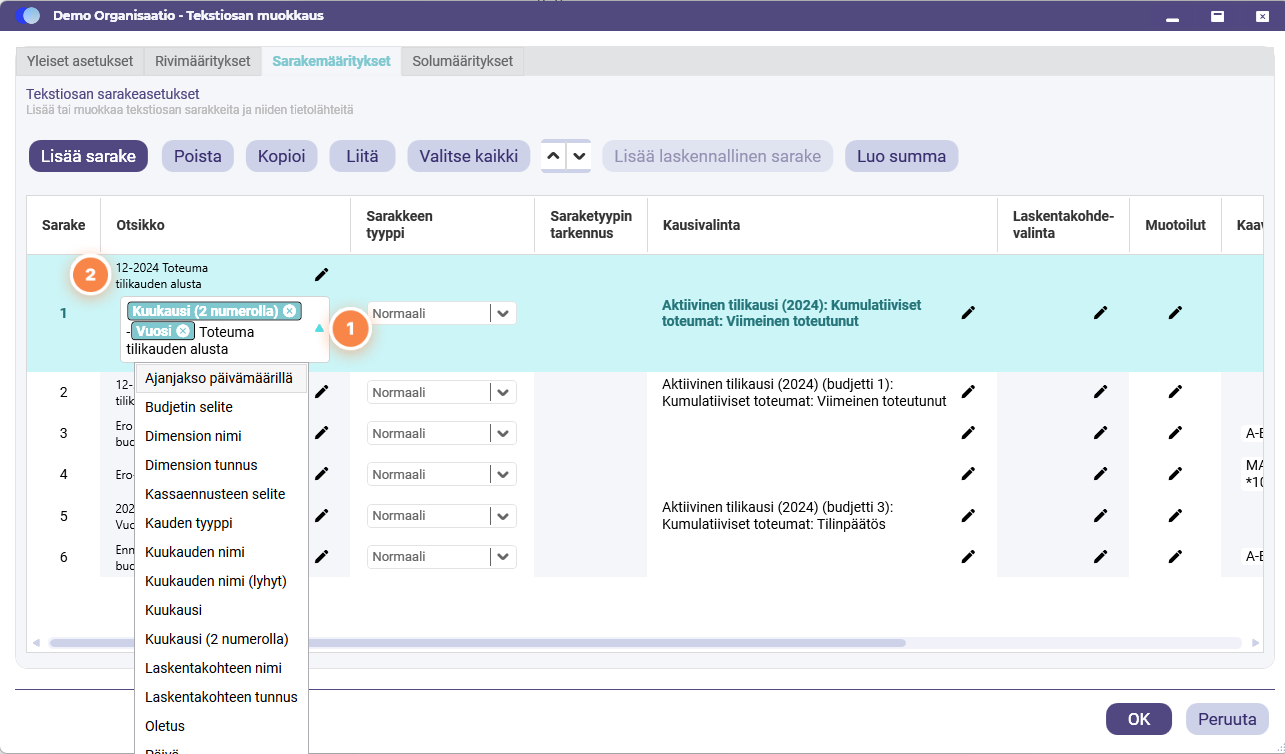Click the horizontal table scrollbar
The width and height of the screenshot is (1285, 754).
(x=477, y=643)
